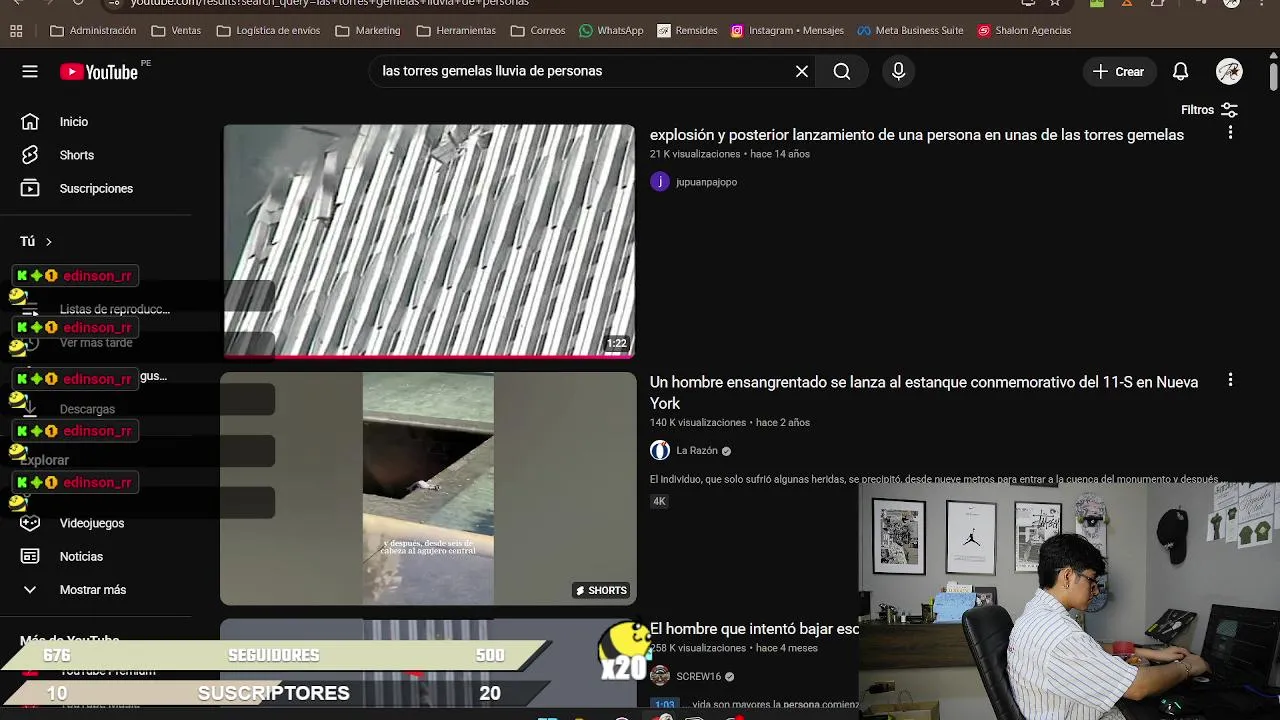Viewport: 1280px width, 720px height.
Task: Open the Crear menu
Action: point(1119,71)
